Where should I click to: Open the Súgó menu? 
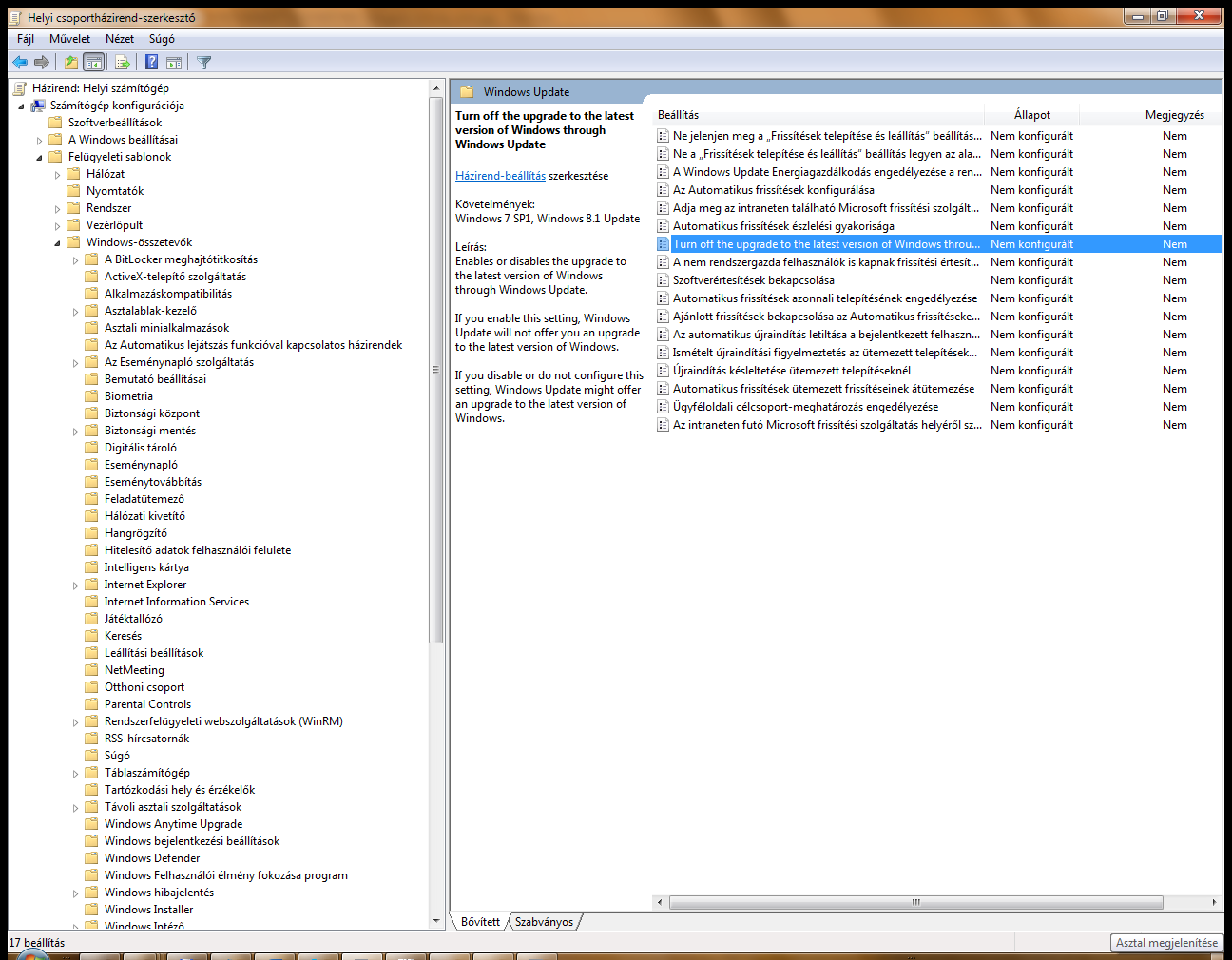[x=162, y=39]
